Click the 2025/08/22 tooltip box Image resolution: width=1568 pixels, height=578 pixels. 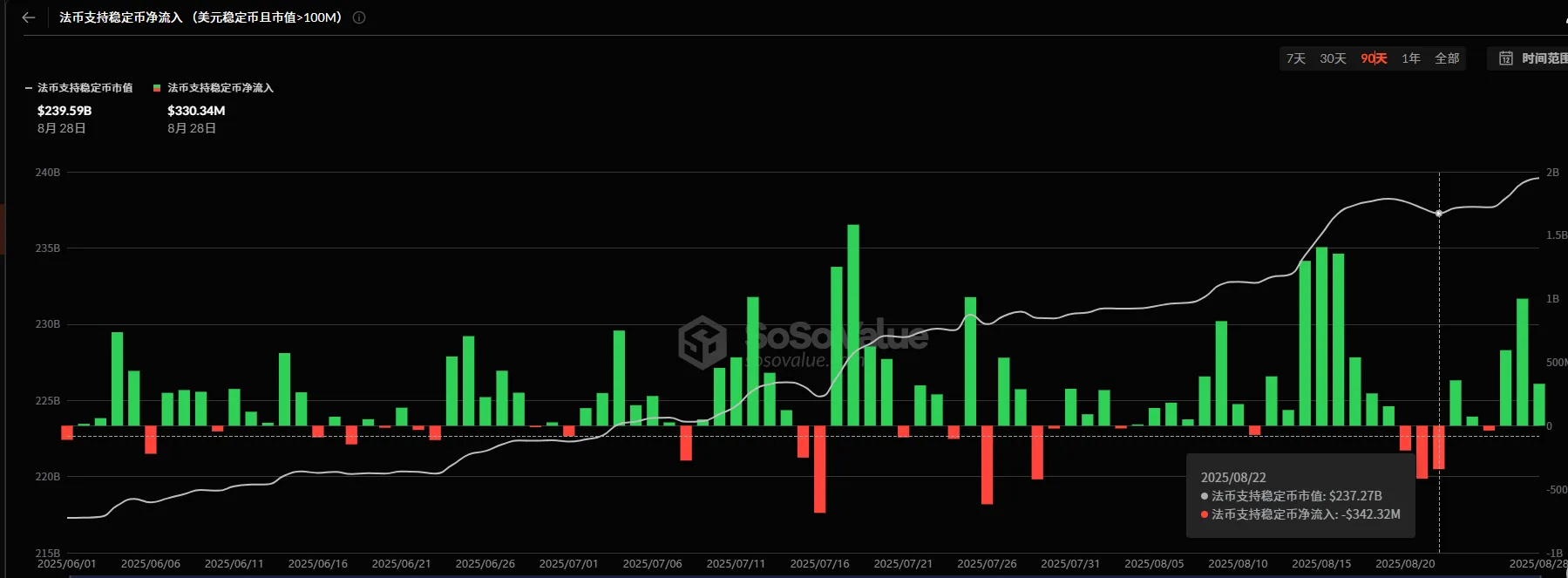click(1300, 496)
